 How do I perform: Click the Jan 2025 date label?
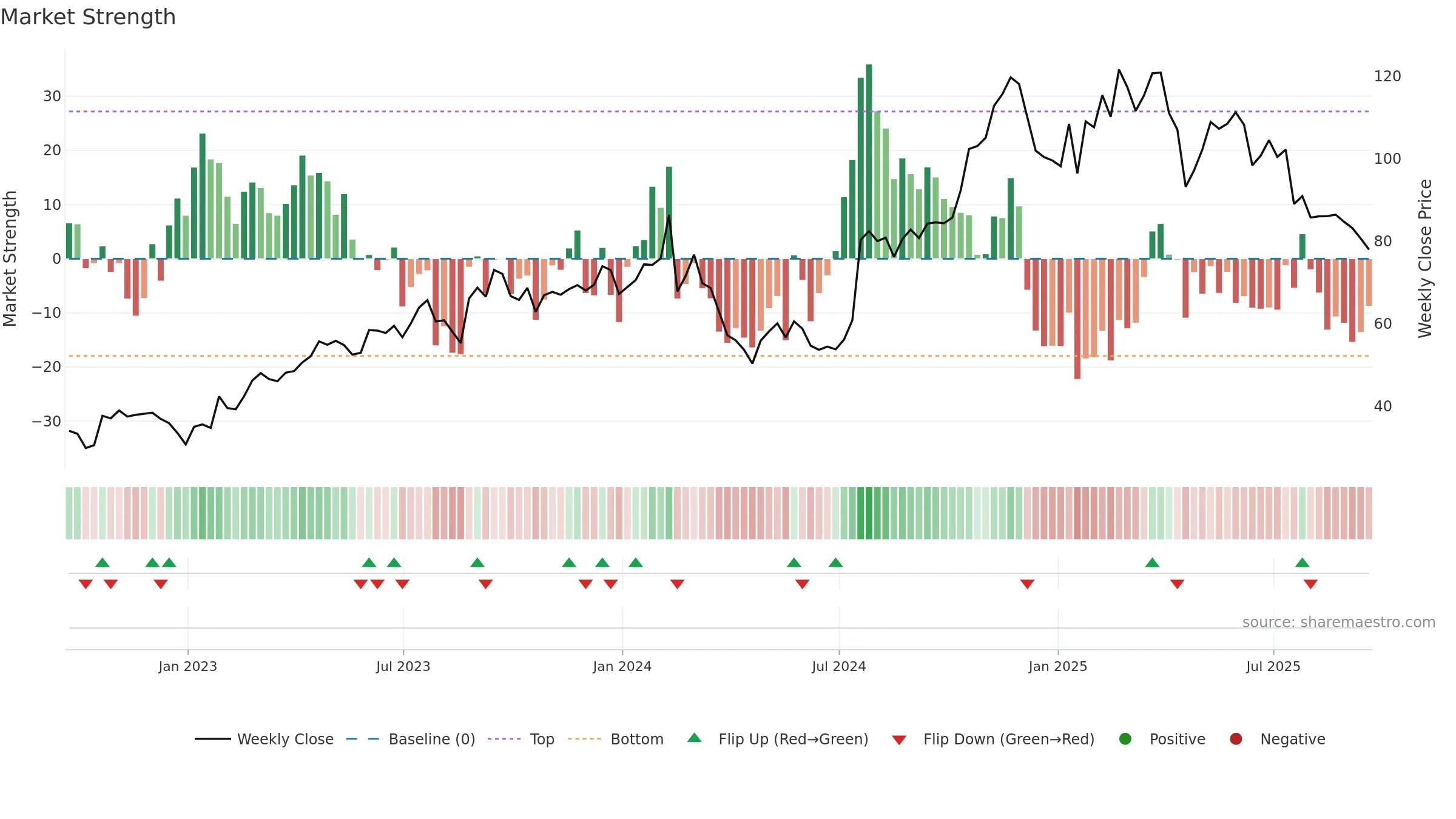1058,667
